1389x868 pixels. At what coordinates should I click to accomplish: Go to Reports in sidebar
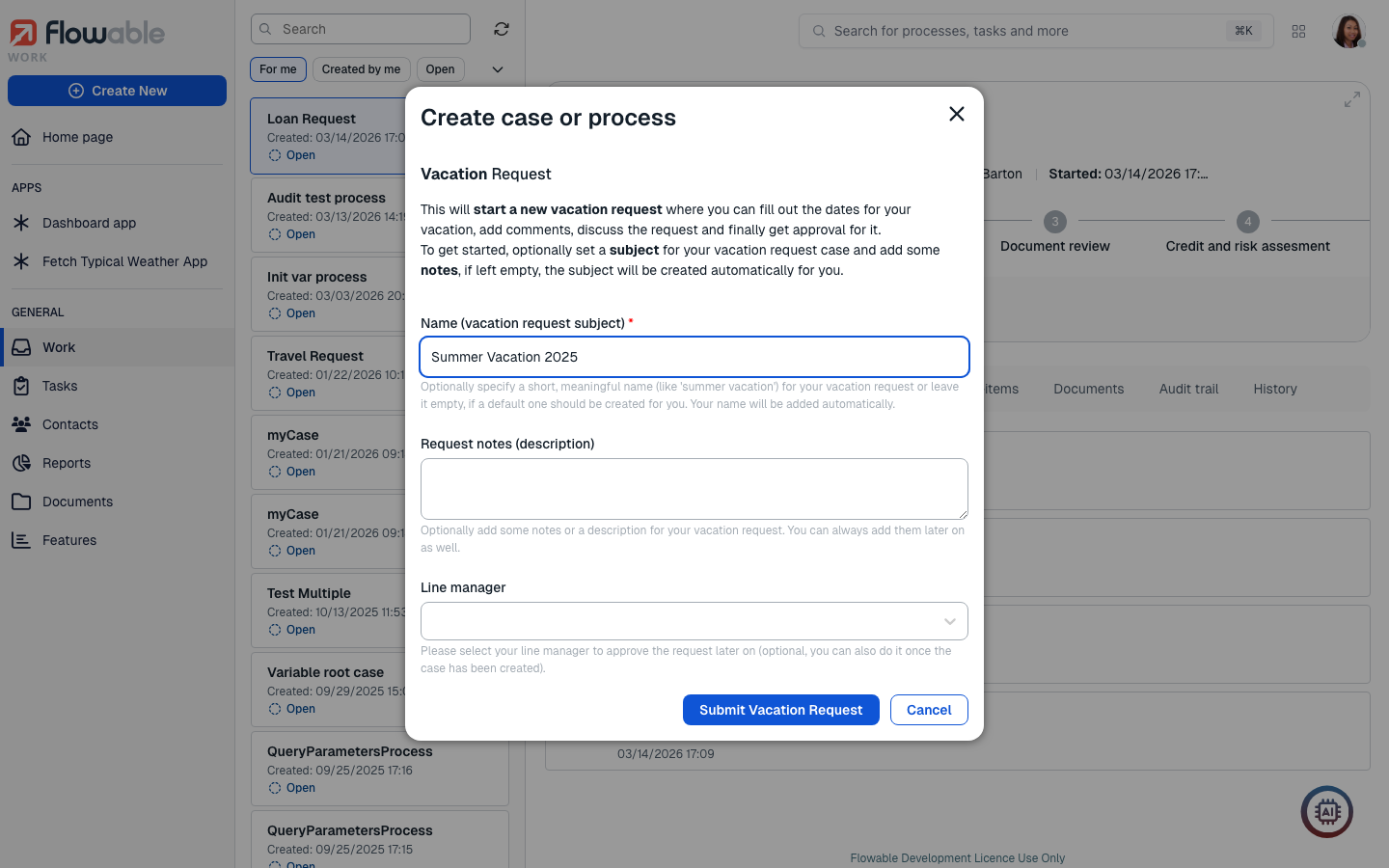pos(67,463)
